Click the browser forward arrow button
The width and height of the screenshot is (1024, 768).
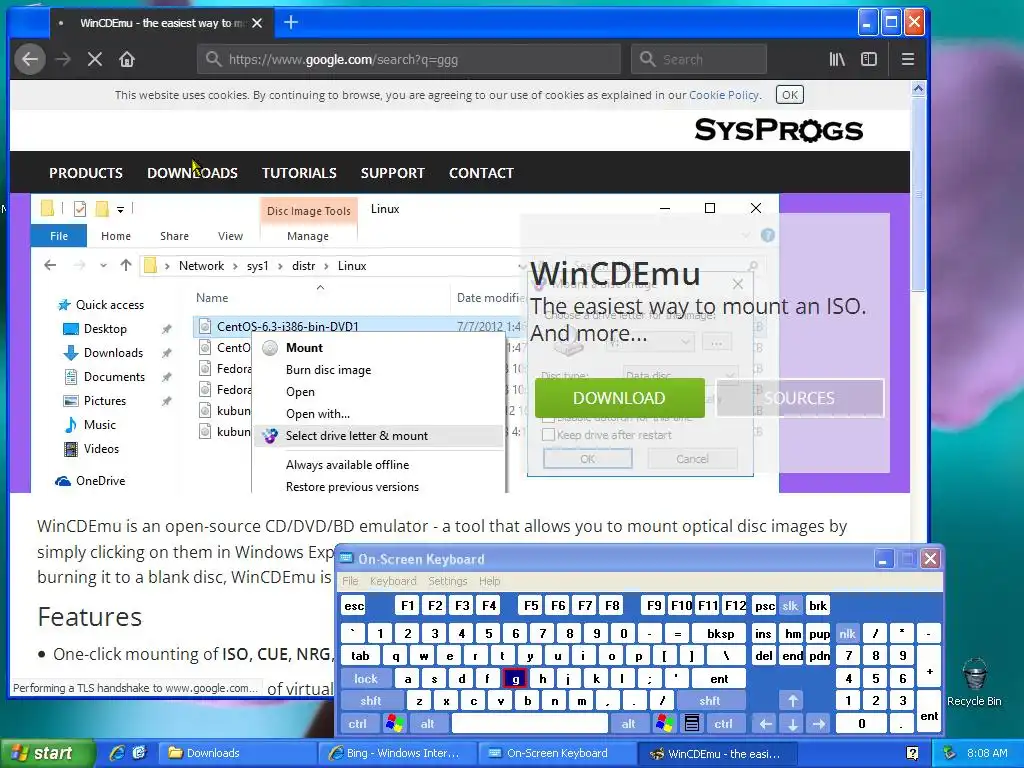(63, 59)
